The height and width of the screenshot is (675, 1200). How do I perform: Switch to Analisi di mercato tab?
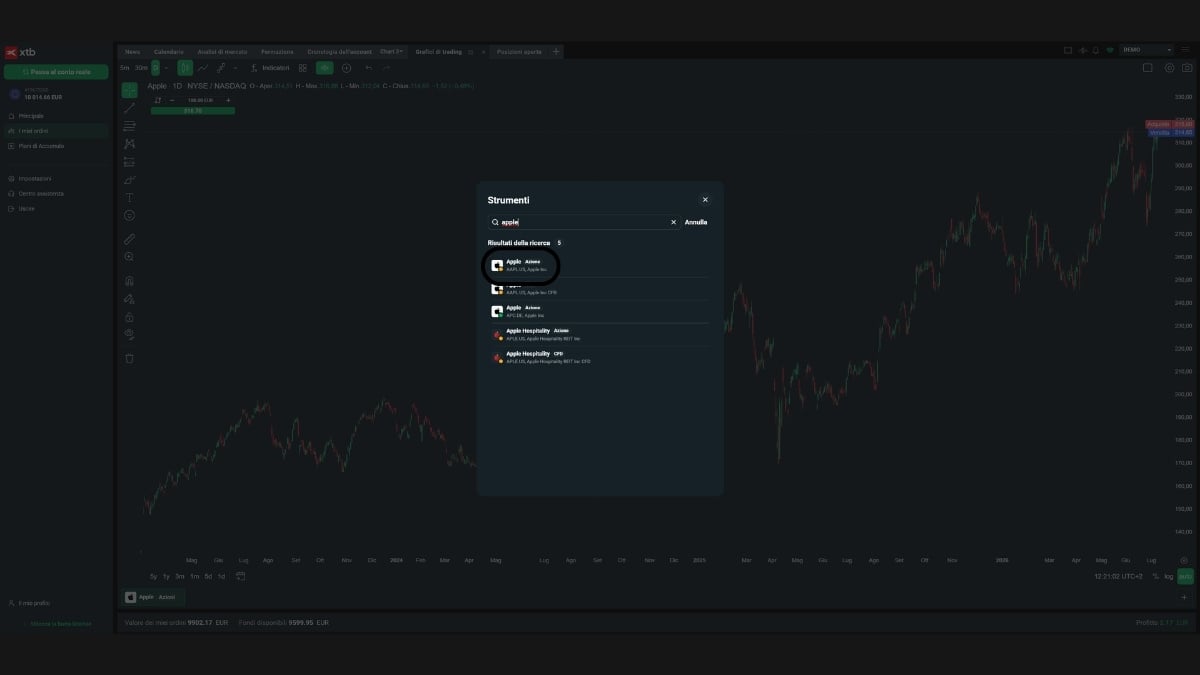(222, 51)
